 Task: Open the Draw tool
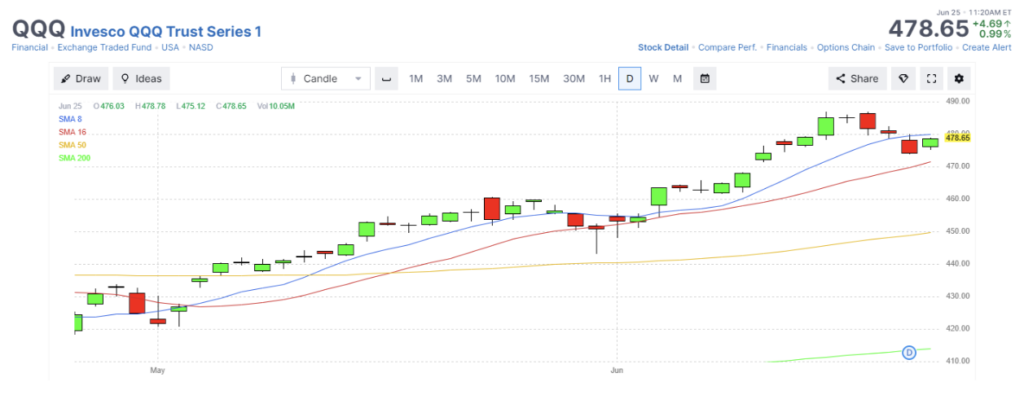point(81,78)
